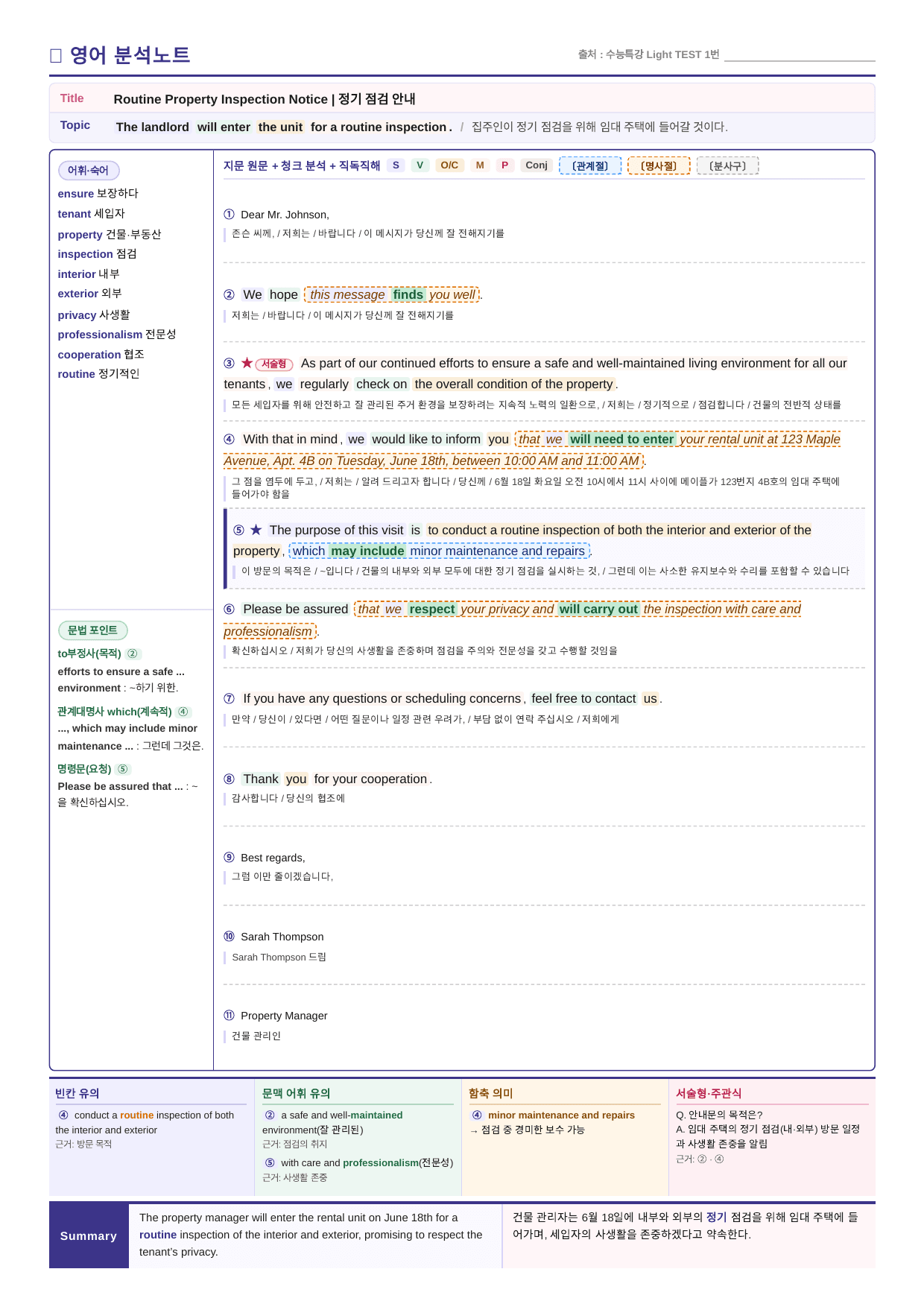
Task: Click the 문법 포인트 section pill
Action: click(x=92, y=630)
